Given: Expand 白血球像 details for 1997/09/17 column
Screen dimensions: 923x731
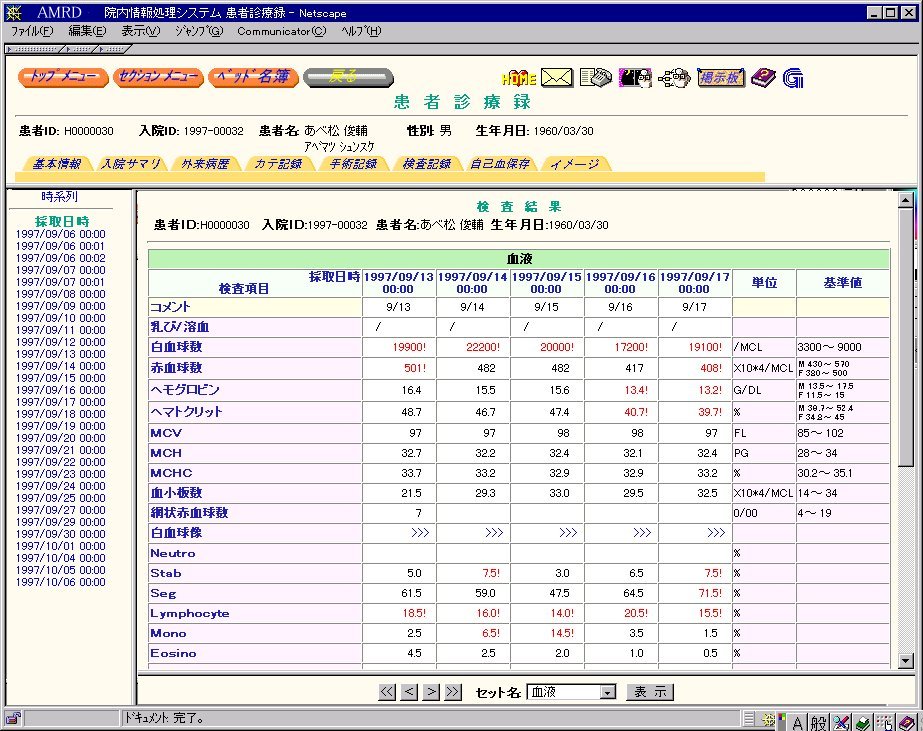Looking at the screenshot, I should click(716, 533).
